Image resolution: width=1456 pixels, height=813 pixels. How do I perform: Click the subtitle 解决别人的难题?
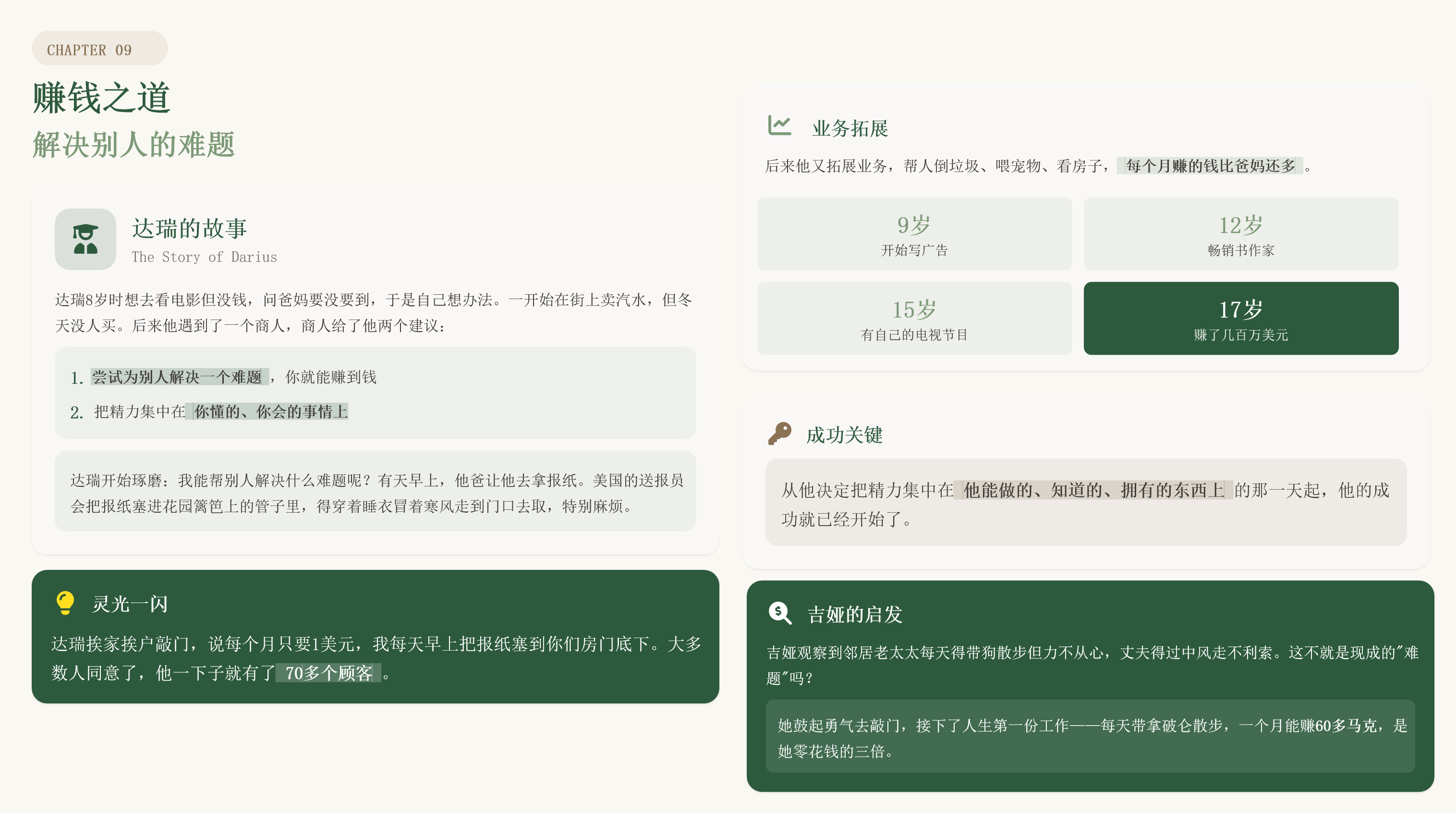tap(133, 145)
